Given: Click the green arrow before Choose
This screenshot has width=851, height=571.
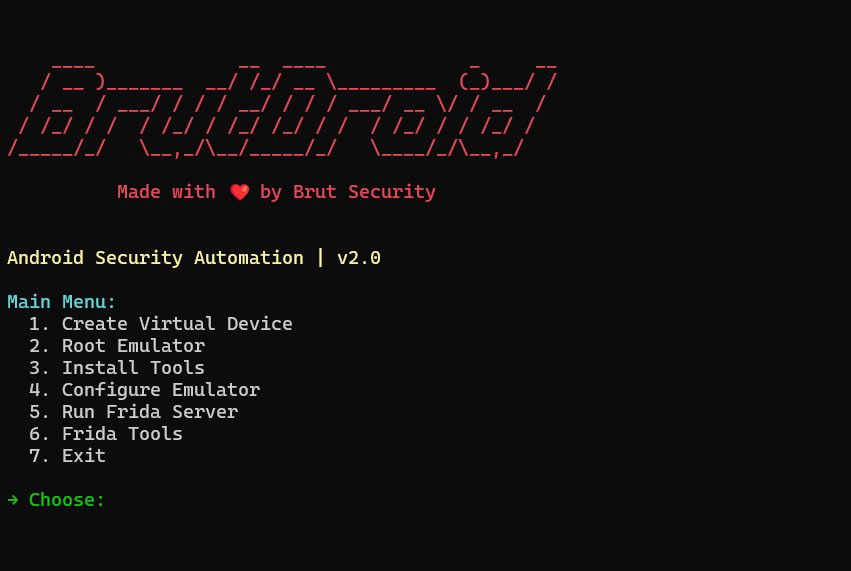Looking at the screenshot, I should tap(13, 499).
